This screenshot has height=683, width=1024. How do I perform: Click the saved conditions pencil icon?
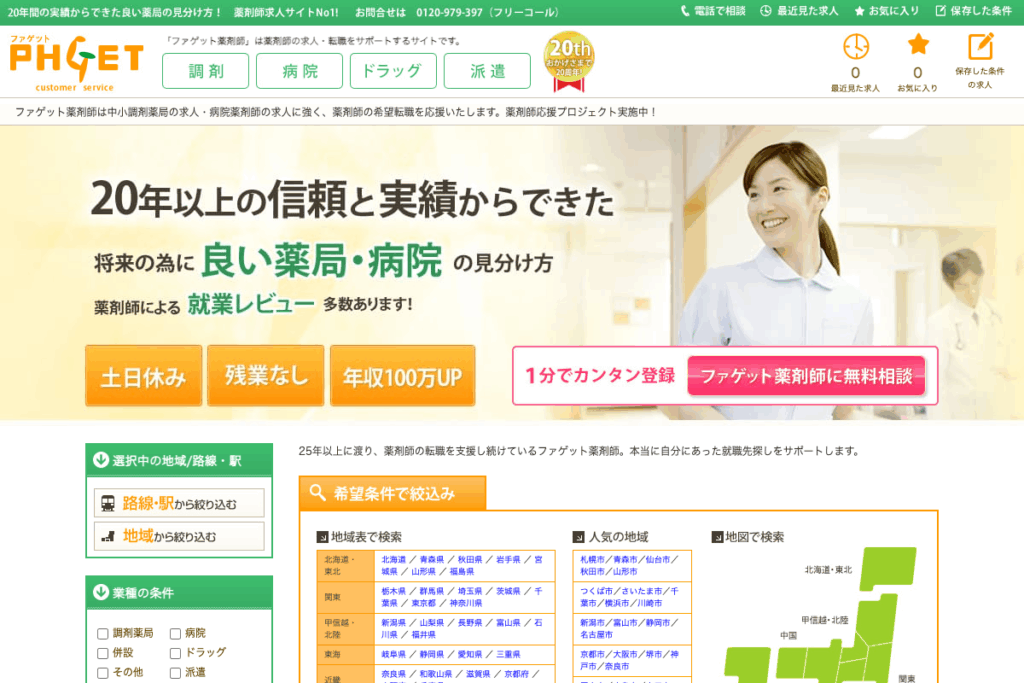[980, 46]
